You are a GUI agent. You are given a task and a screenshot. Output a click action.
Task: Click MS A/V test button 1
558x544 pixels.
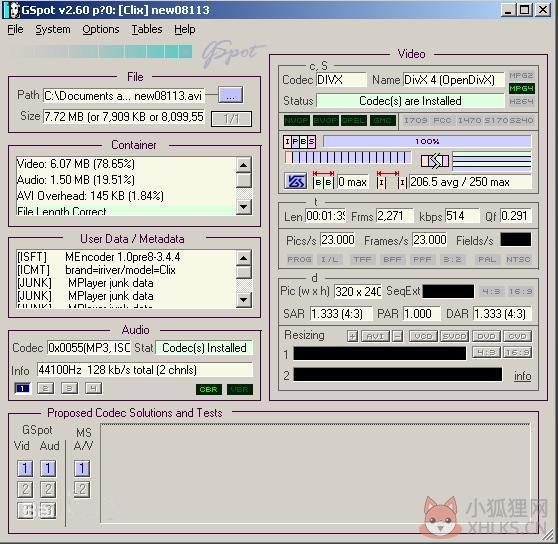(x=82, y=469)
